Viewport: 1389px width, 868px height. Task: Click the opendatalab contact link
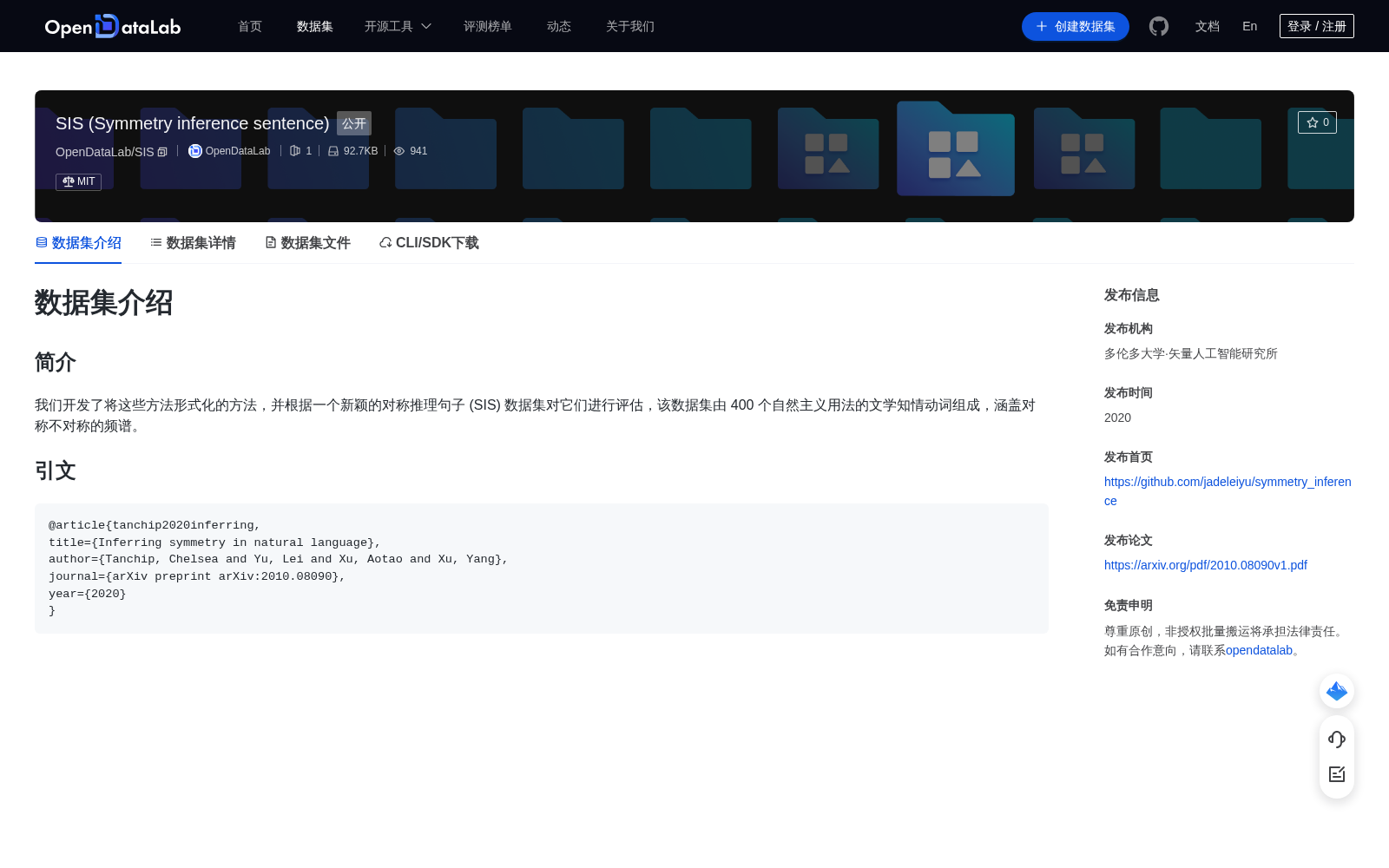point(1259,650)
